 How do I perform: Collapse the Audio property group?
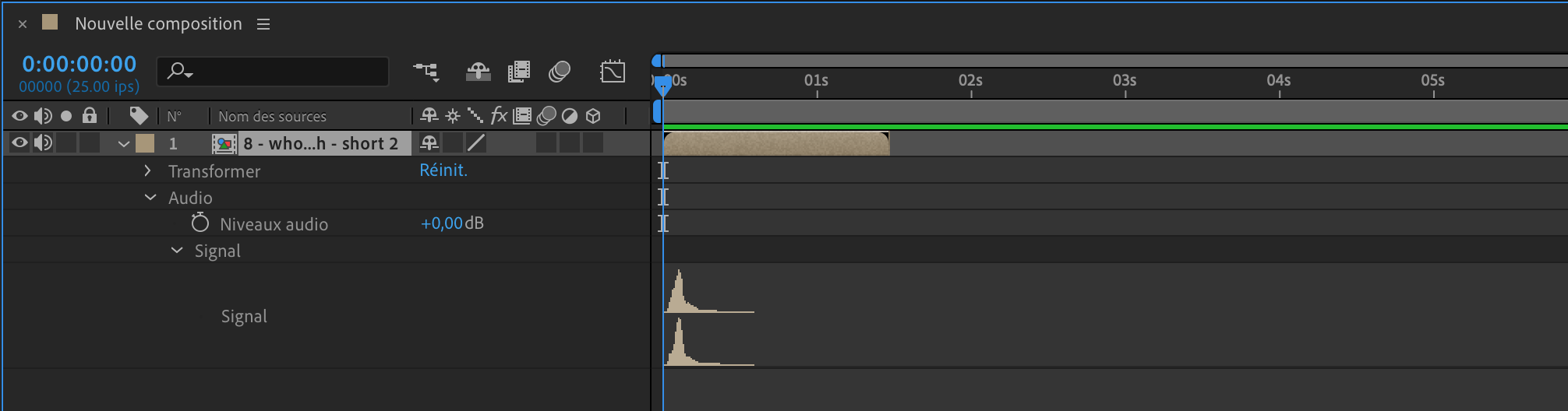[x=150, y=197]
